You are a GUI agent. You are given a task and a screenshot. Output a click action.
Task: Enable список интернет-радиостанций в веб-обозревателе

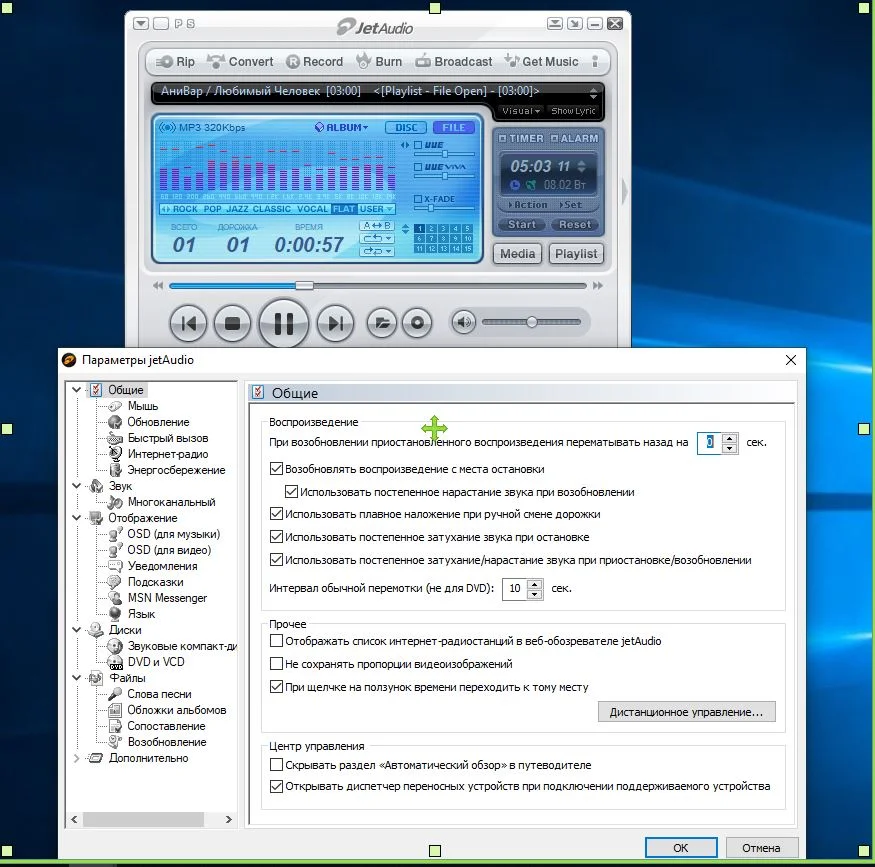pos(276,640)
